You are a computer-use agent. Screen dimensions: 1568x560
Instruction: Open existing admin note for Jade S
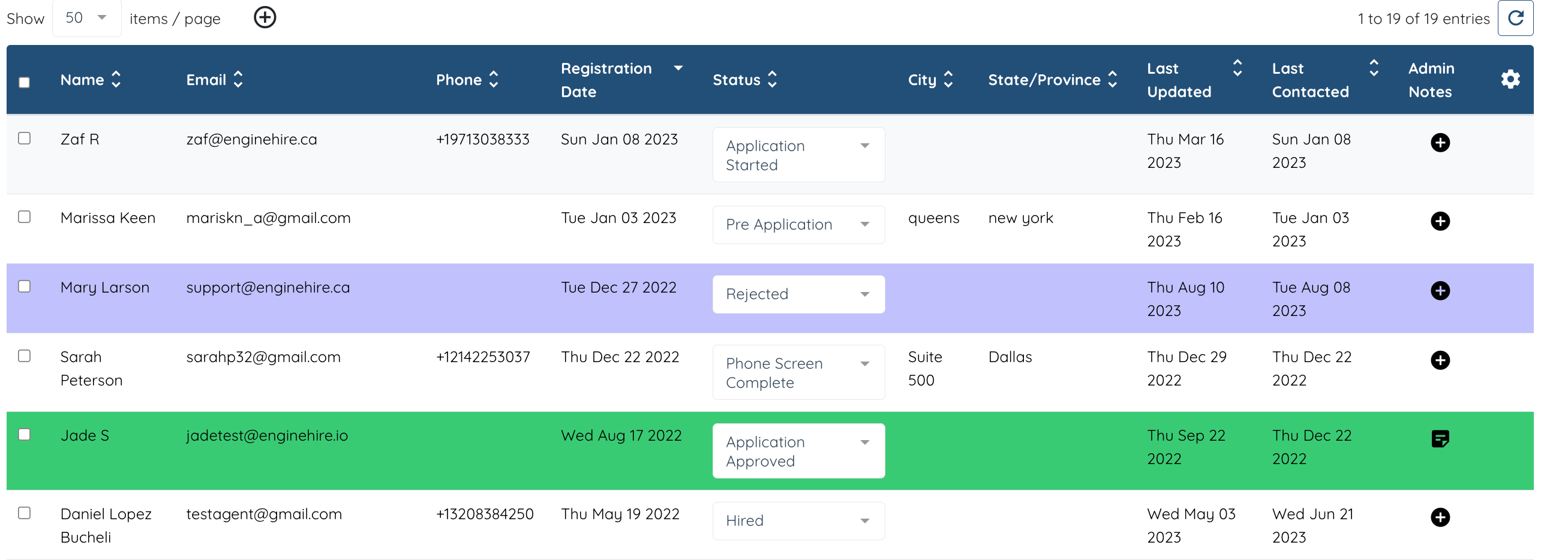coord(1440,438)
